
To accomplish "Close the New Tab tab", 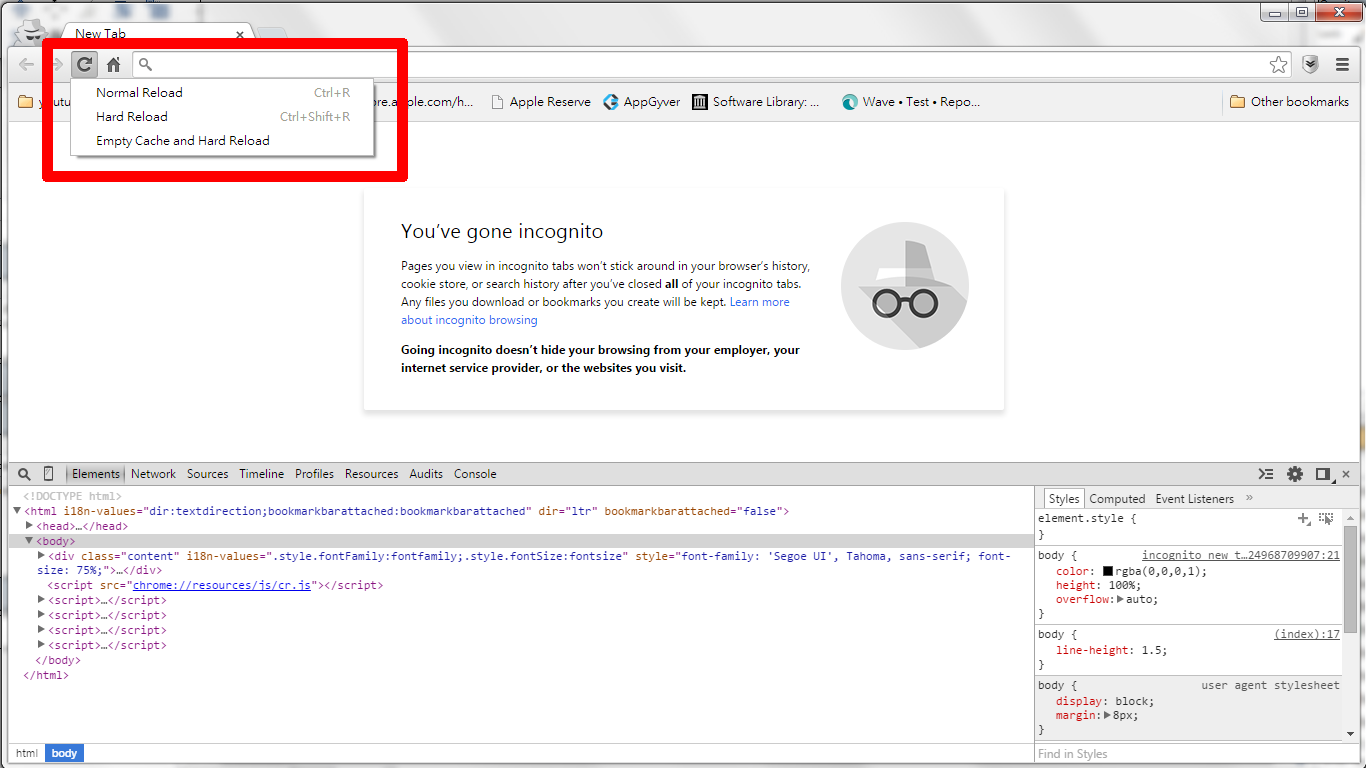I will (240, 34).
